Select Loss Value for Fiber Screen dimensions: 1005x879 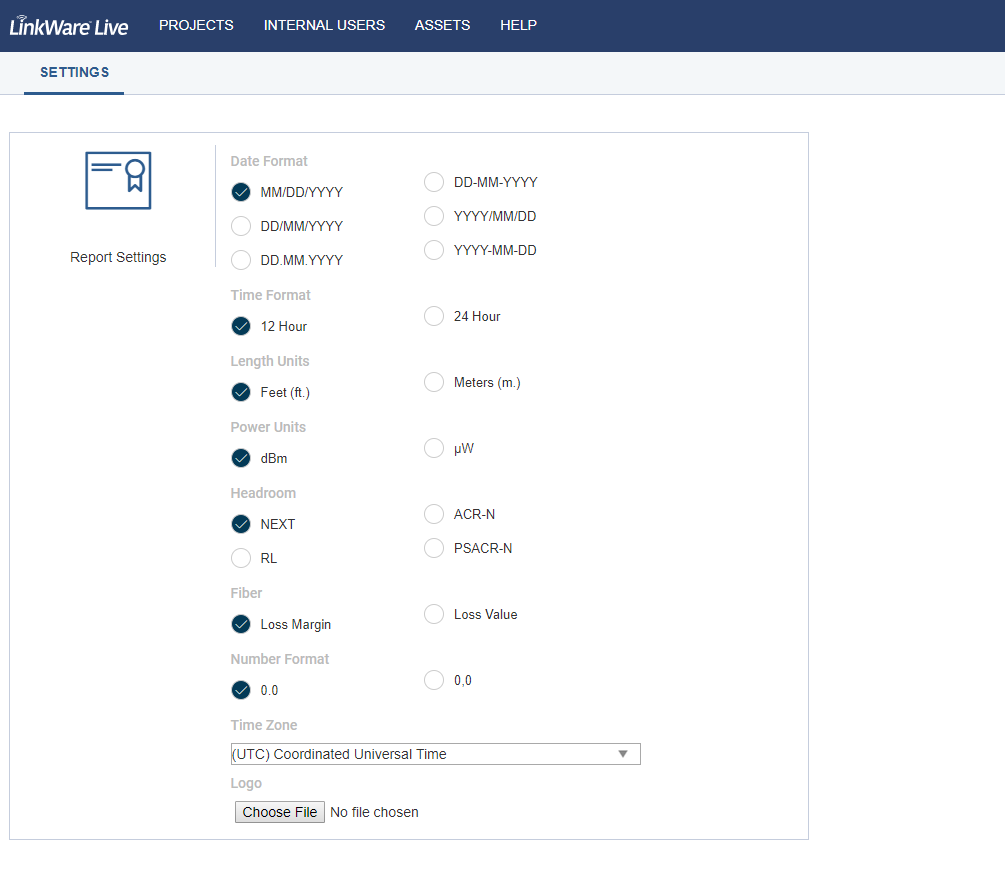(434, 614)
